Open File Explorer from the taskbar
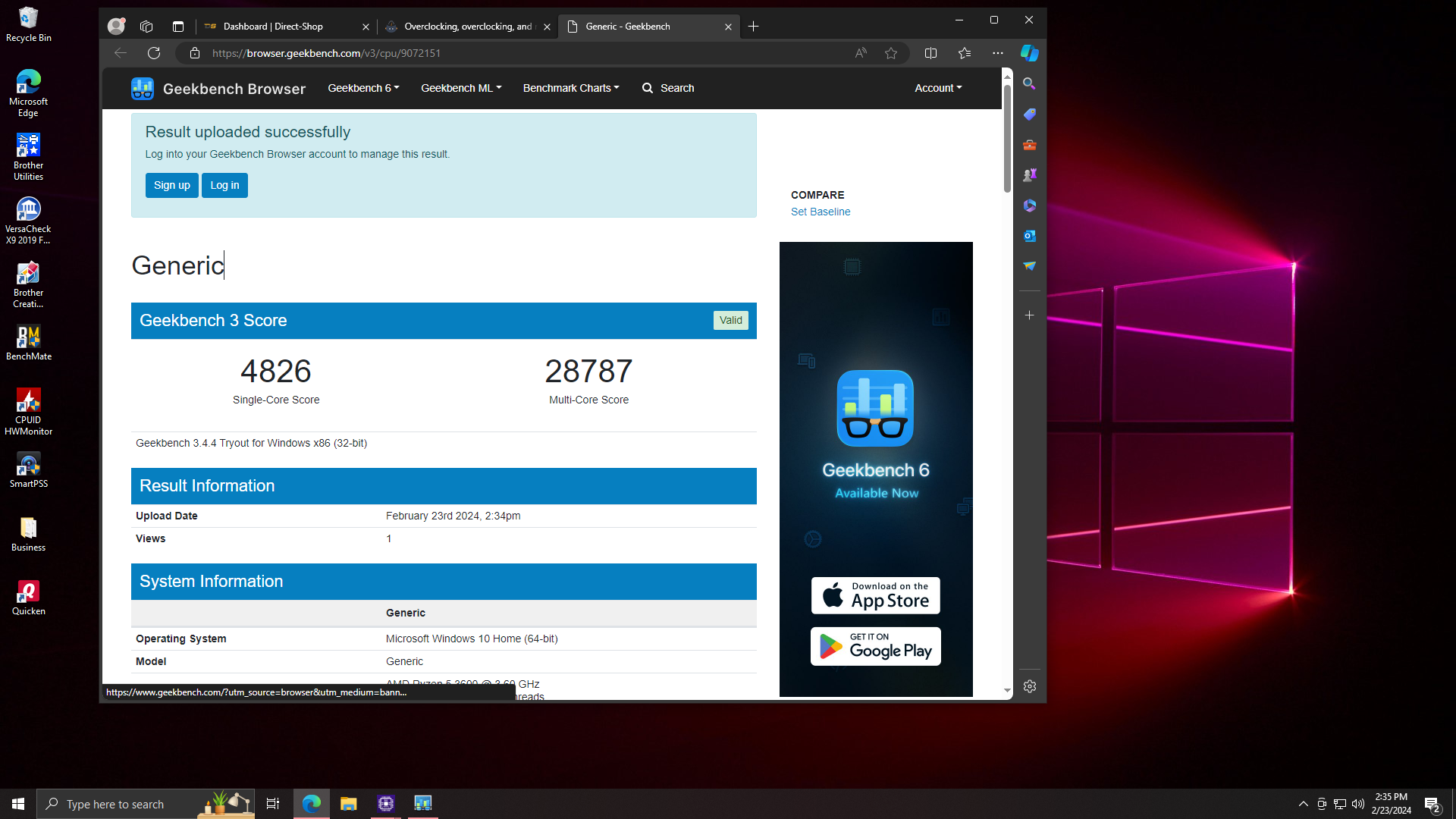The image size is (1456, 819). point(348,804)
